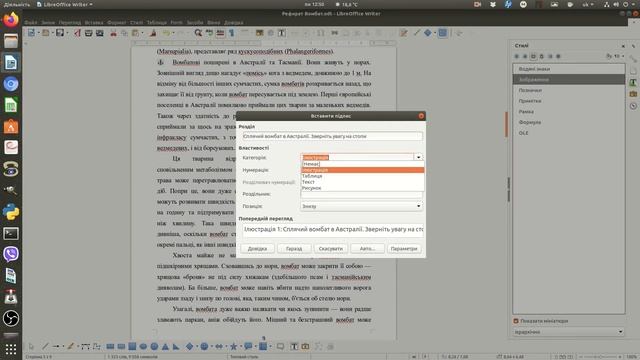Open the Paste dropdown arrow in toolbar
Screen dimensions: 640x360
pos(142,33)
